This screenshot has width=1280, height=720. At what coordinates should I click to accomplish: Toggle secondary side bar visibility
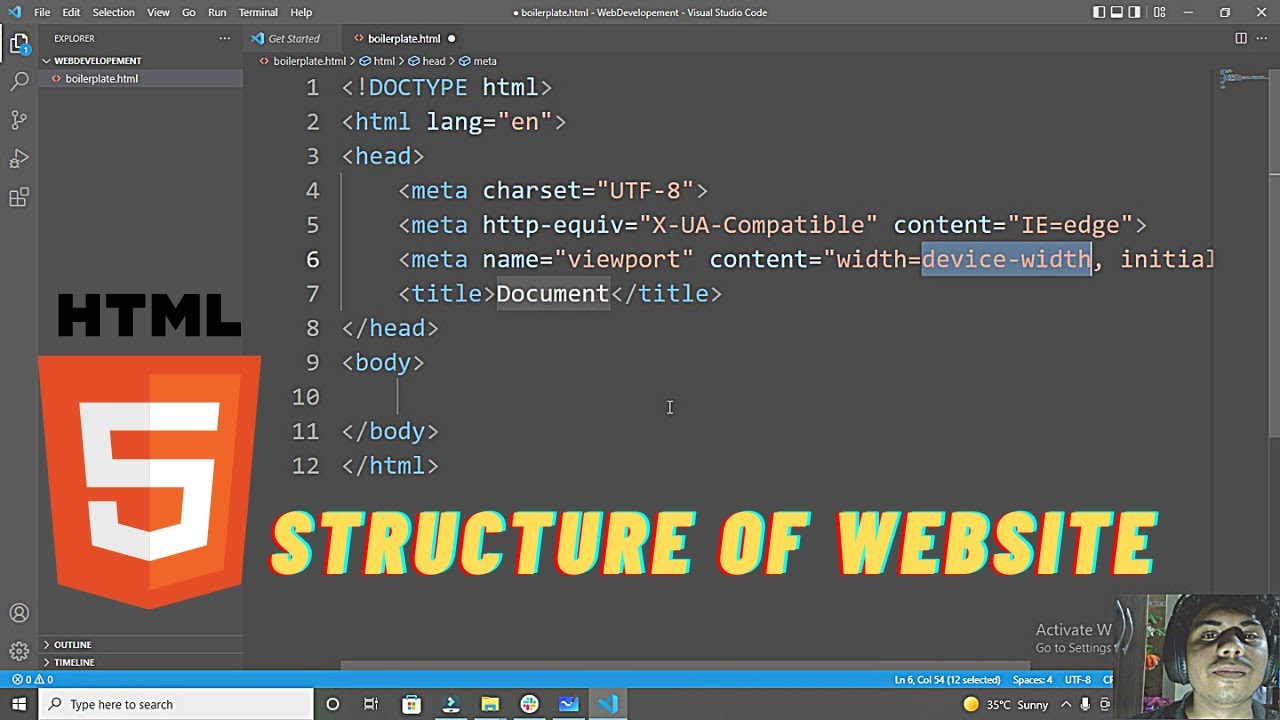1135,12
